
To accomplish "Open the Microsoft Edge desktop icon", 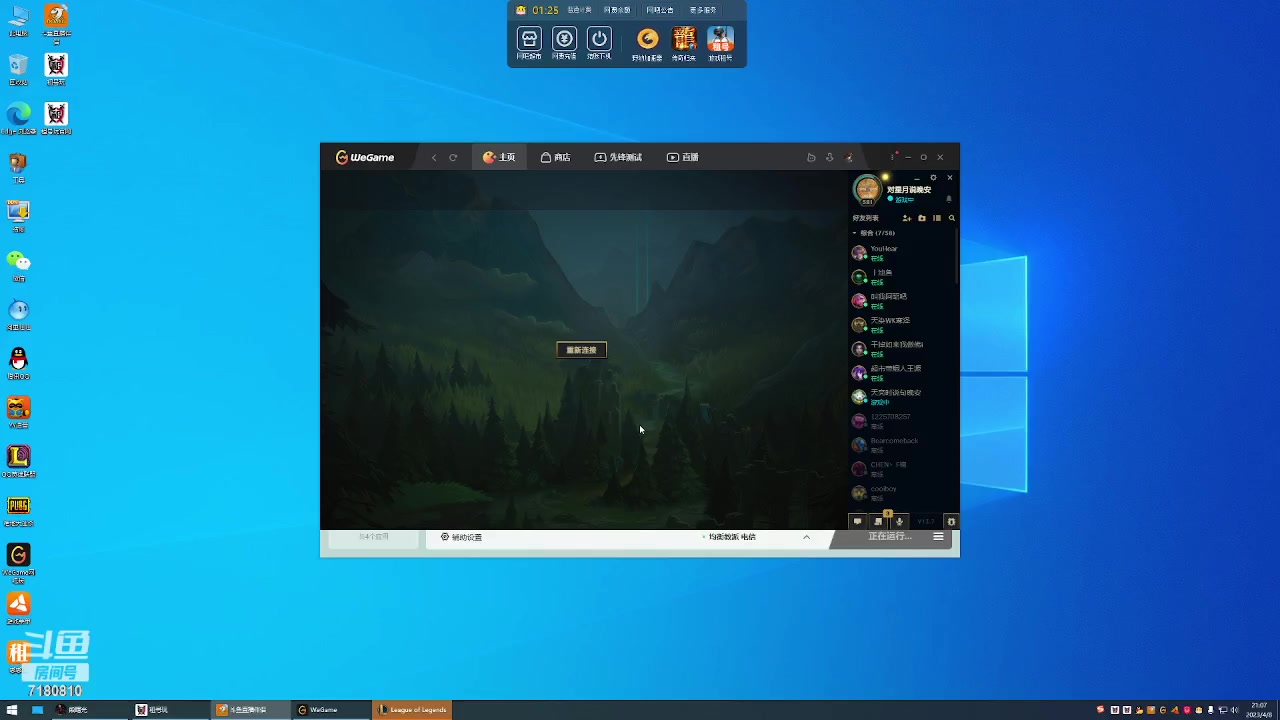I will pyautogui.click(x=18, y=117).
